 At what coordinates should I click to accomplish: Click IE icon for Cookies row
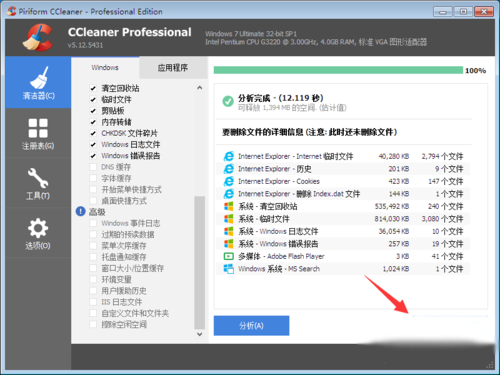coord(229,181)
